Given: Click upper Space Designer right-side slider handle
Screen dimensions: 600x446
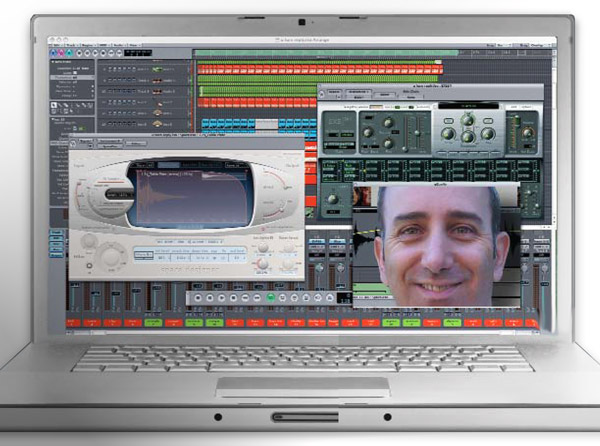Looking at the screenshot, I should [286, 188].
